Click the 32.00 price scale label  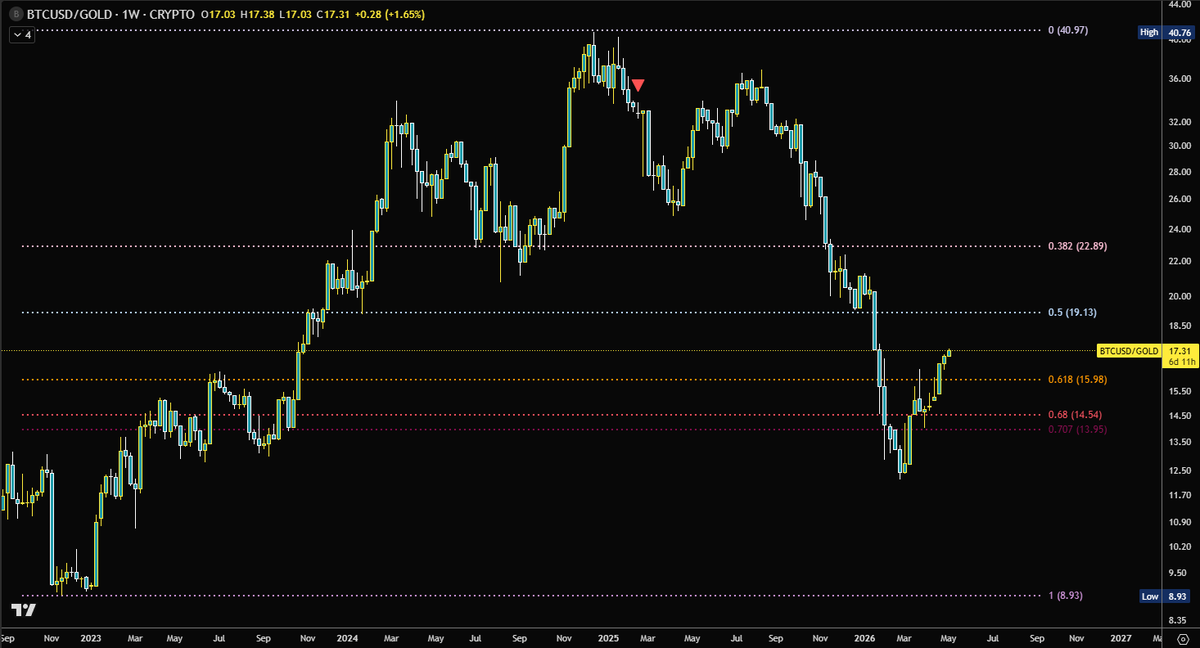[1180, 121]
